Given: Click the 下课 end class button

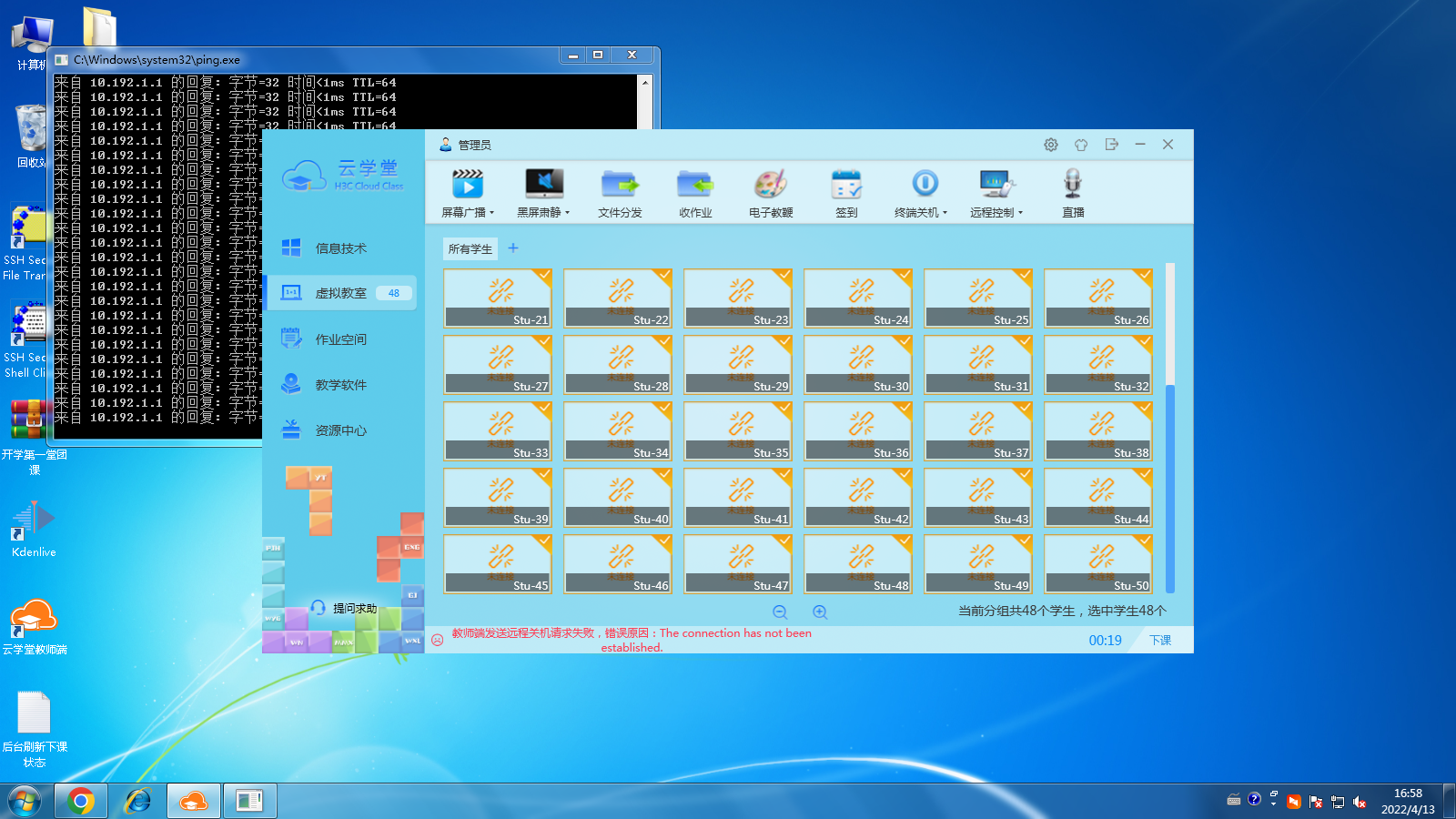Looking at the screenshot, I should pyautogui.click(x=1160, y=641).
